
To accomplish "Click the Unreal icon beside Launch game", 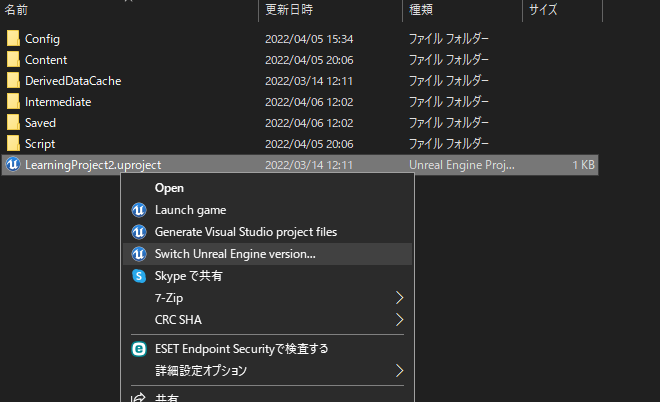I will 139,210.
